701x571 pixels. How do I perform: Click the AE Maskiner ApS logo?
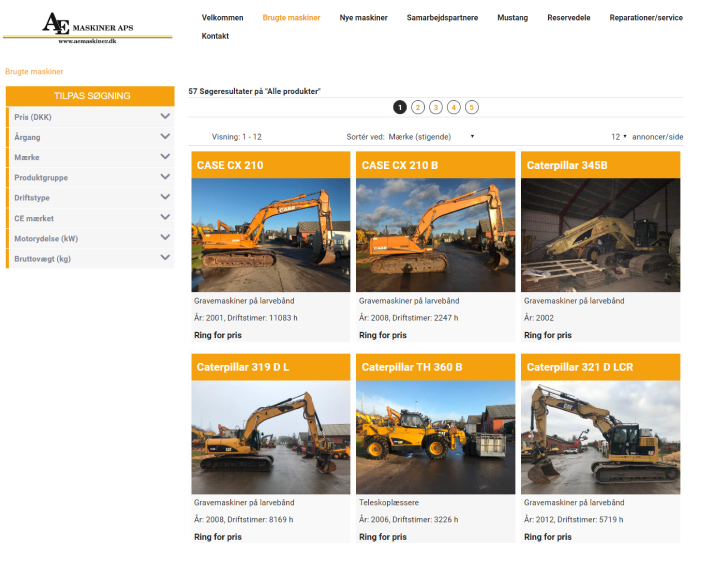88,28
